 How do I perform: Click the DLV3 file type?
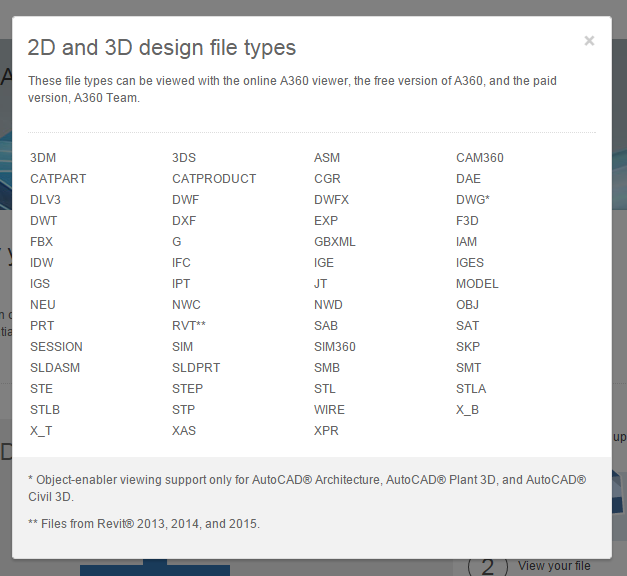pos(45,200)
